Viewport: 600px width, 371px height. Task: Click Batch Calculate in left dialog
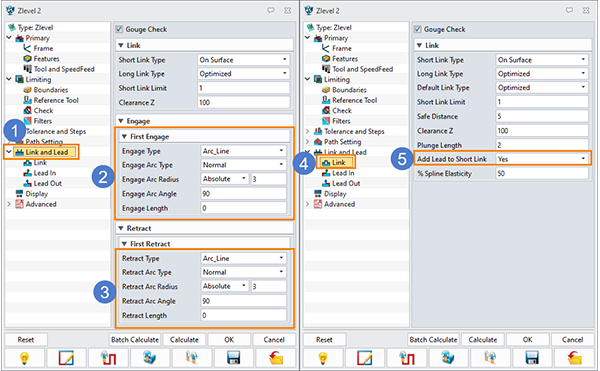(135, 340)
